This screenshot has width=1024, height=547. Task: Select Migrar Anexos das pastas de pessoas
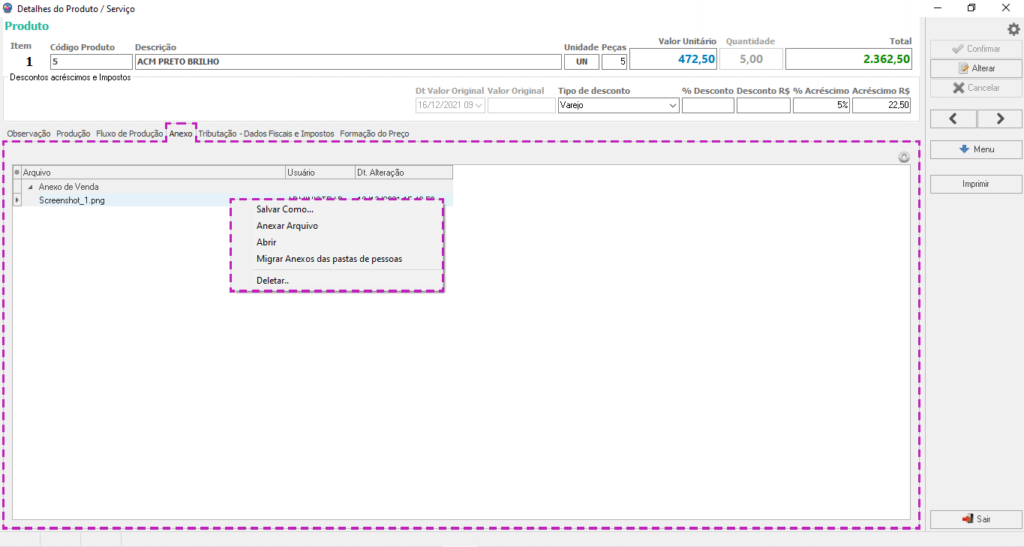[329, 258]
